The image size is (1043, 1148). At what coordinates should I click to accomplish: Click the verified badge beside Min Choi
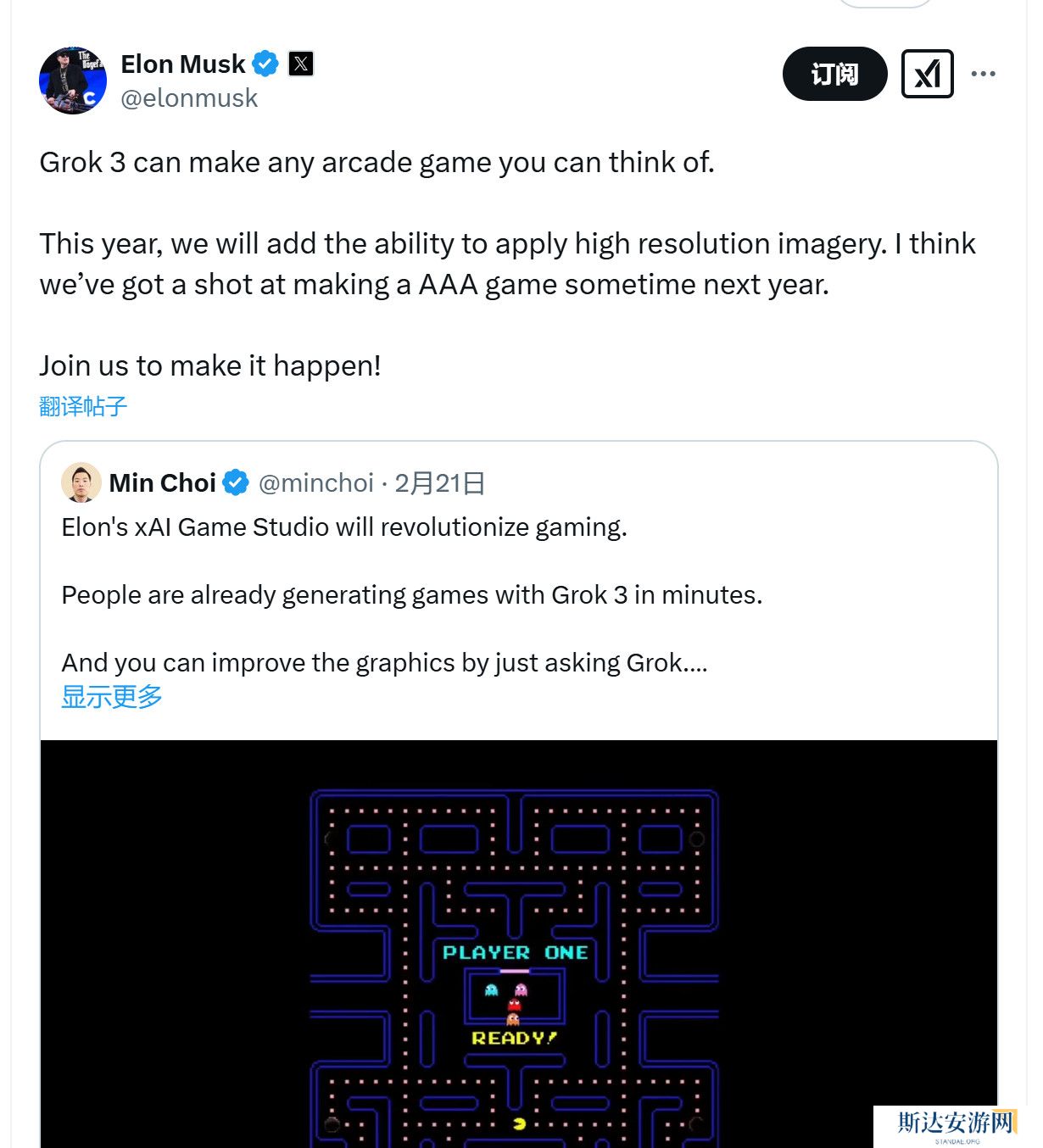pos(236,482)
